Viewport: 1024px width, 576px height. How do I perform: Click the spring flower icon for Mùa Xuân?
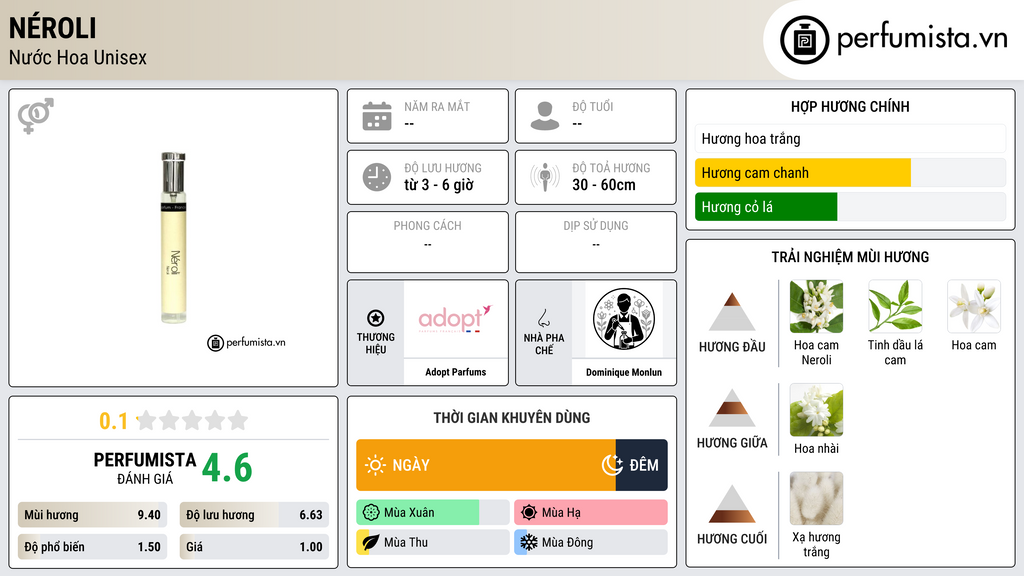click(x=371, y=513)
